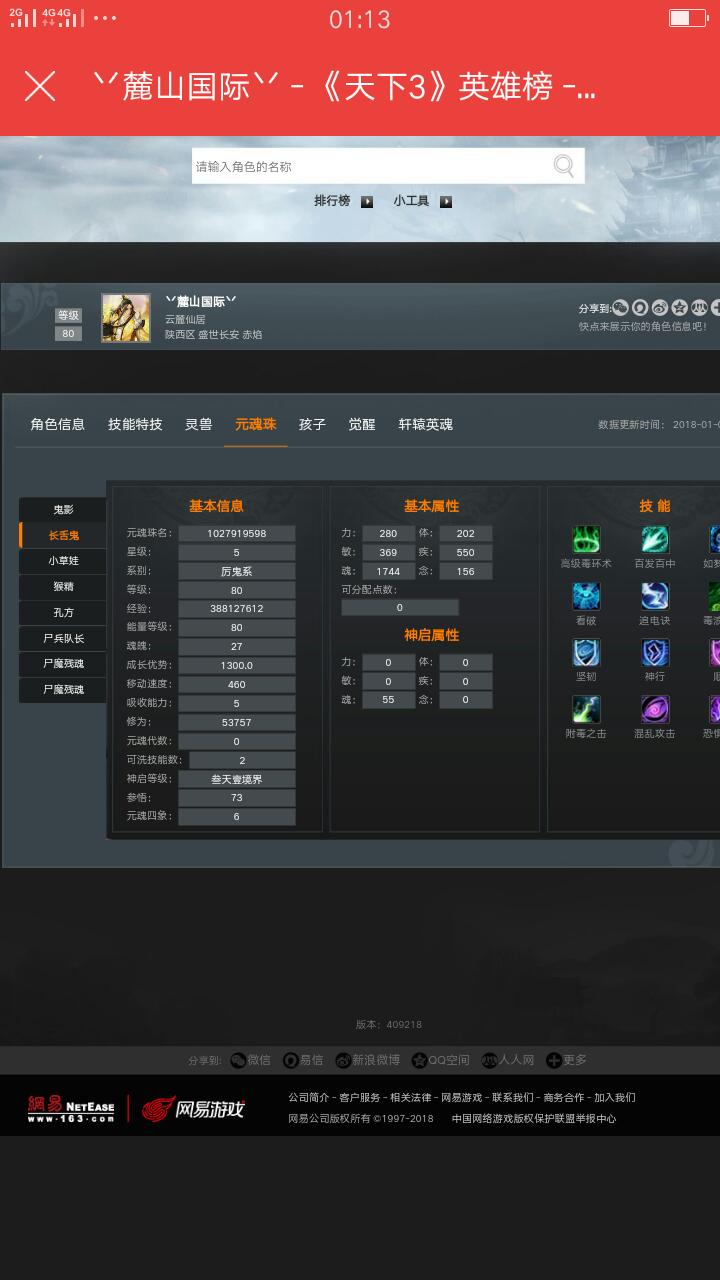Screen dimensions: 720x1280
Task: Switch to the 觉醒 tab
Action: 362,424
